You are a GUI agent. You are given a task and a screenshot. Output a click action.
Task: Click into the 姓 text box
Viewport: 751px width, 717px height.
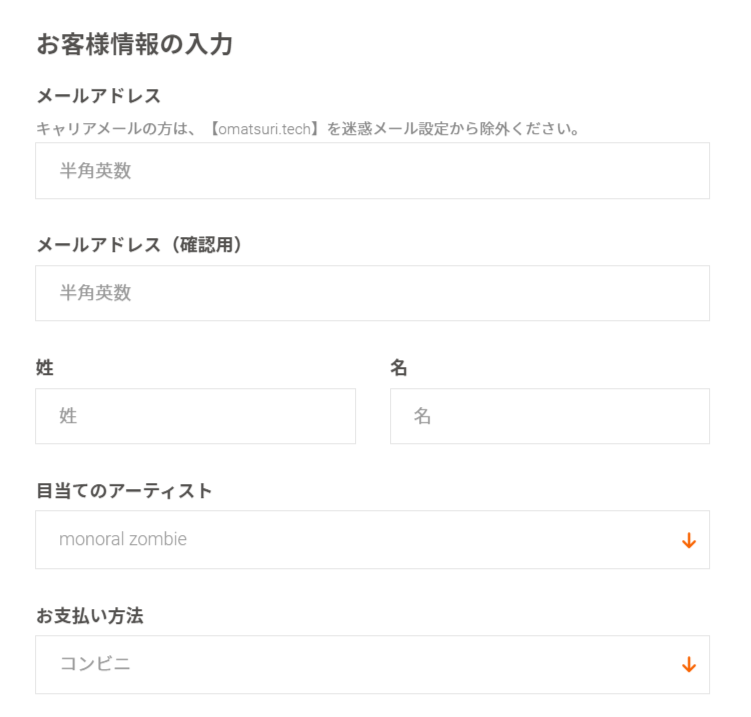pyautogui.click(x=195, y=416)
